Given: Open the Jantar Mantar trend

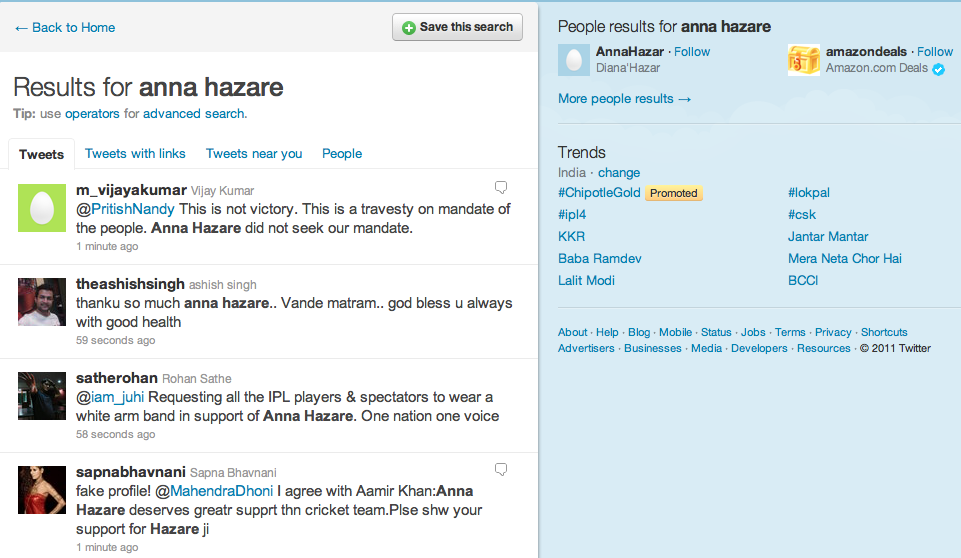Looking at the screenshot, I should click(x=828, y=237).
